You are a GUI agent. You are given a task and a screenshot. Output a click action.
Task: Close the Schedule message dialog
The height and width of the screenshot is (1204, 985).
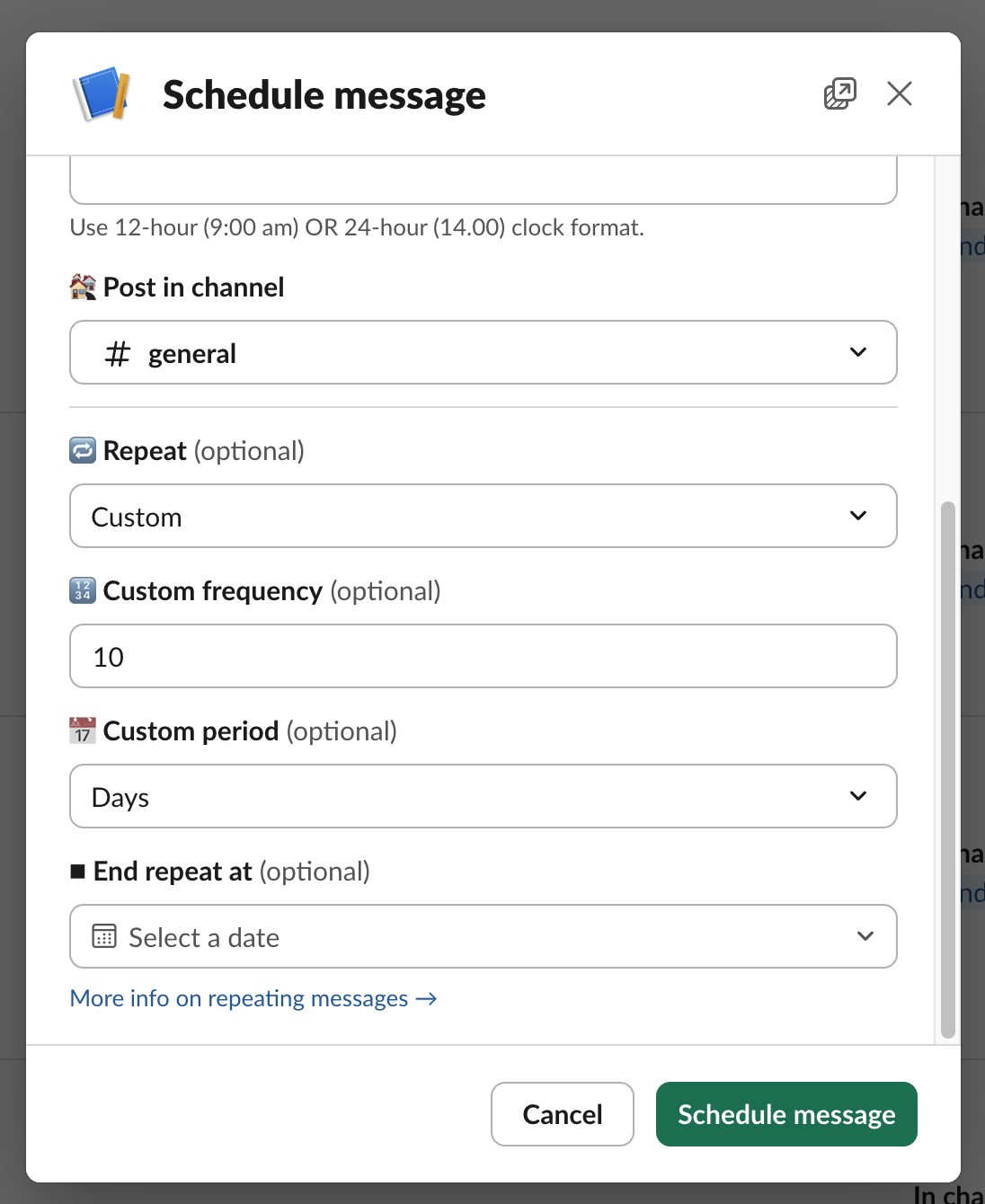pyautogui.click(x=900, y=93)
